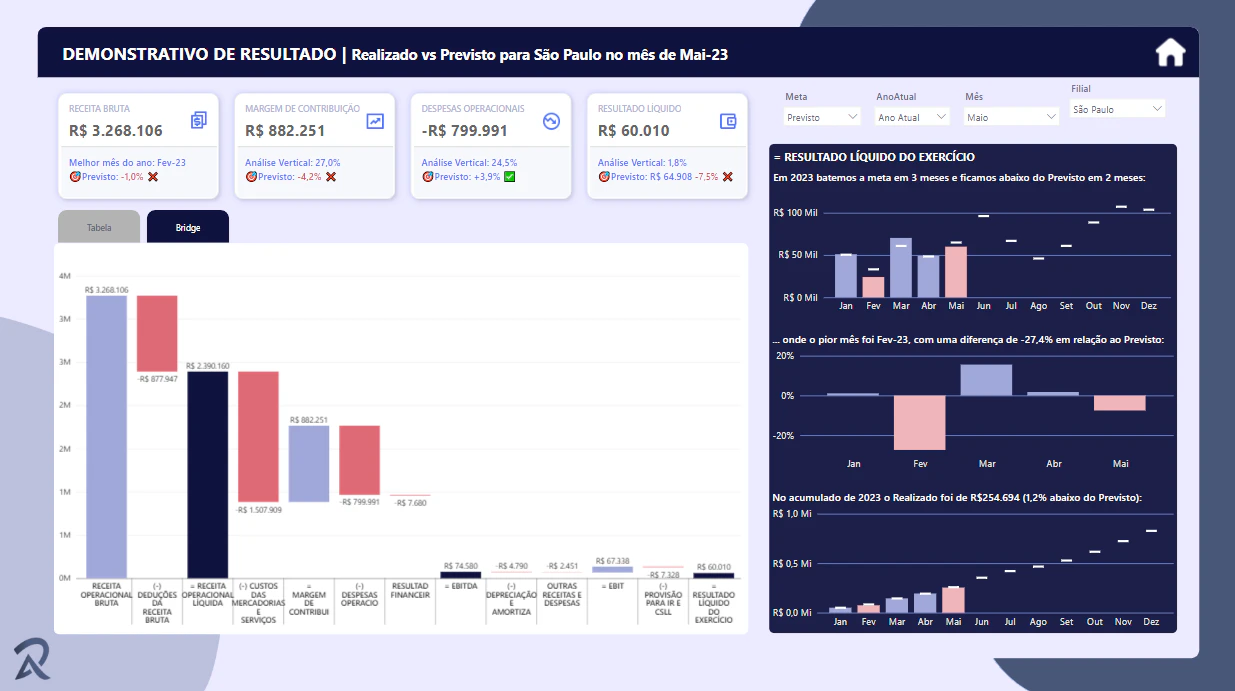Select the Bridge tab

188,227
